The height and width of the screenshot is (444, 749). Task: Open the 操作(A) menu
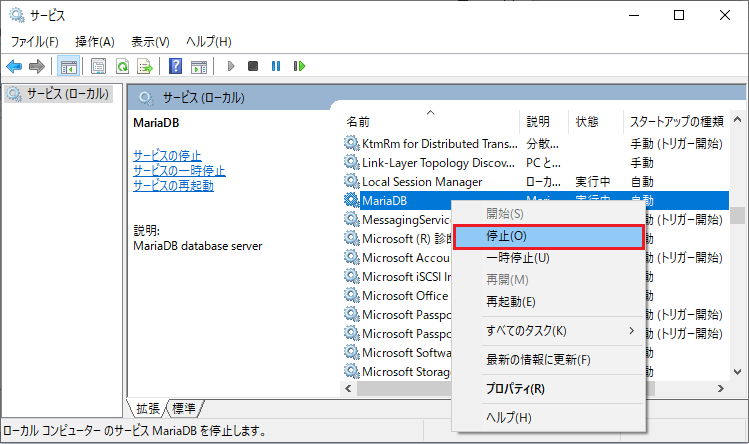tap(95, 41)
